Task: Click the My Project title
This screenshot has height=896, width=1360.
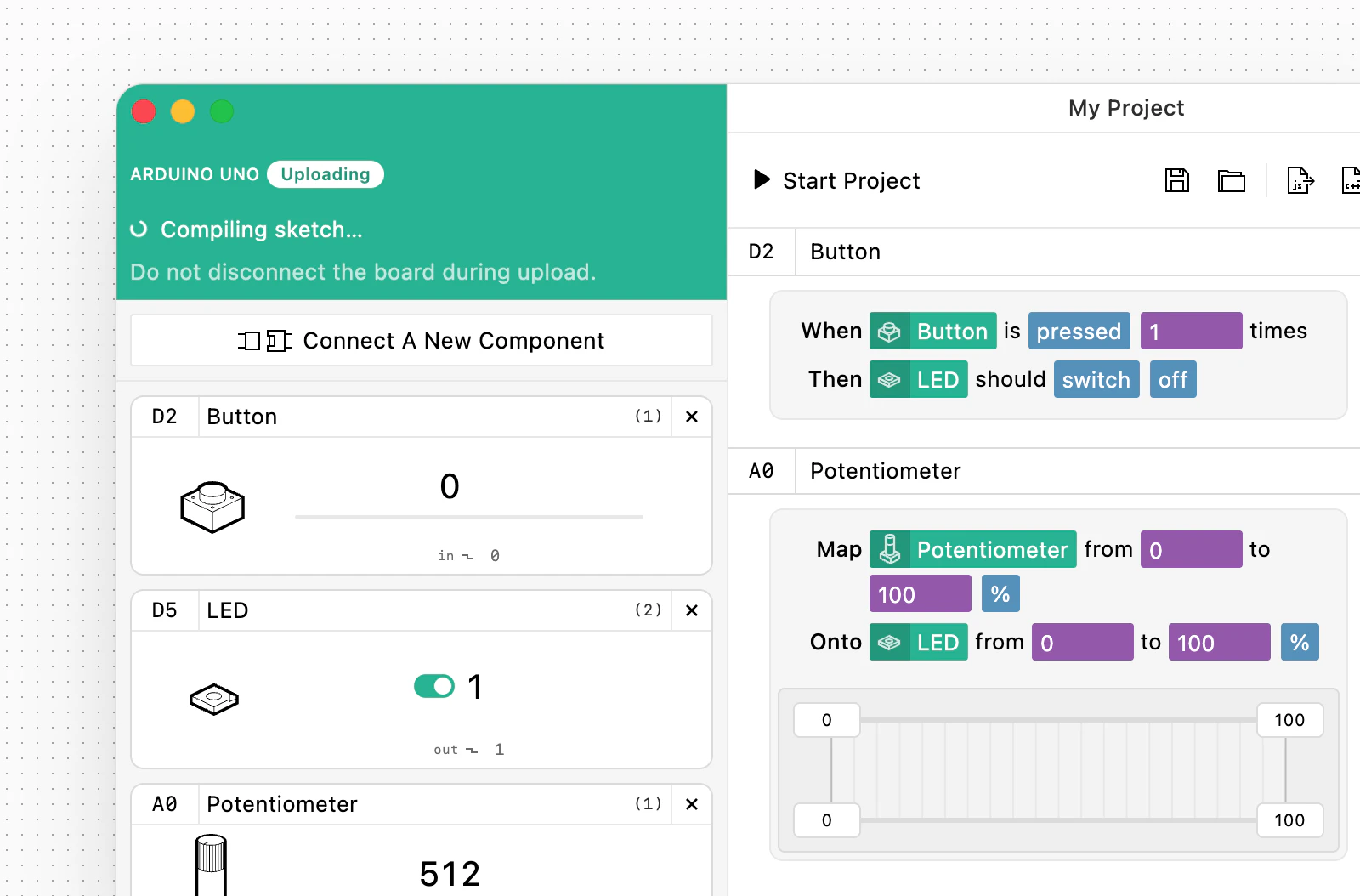Action: 1126,108
